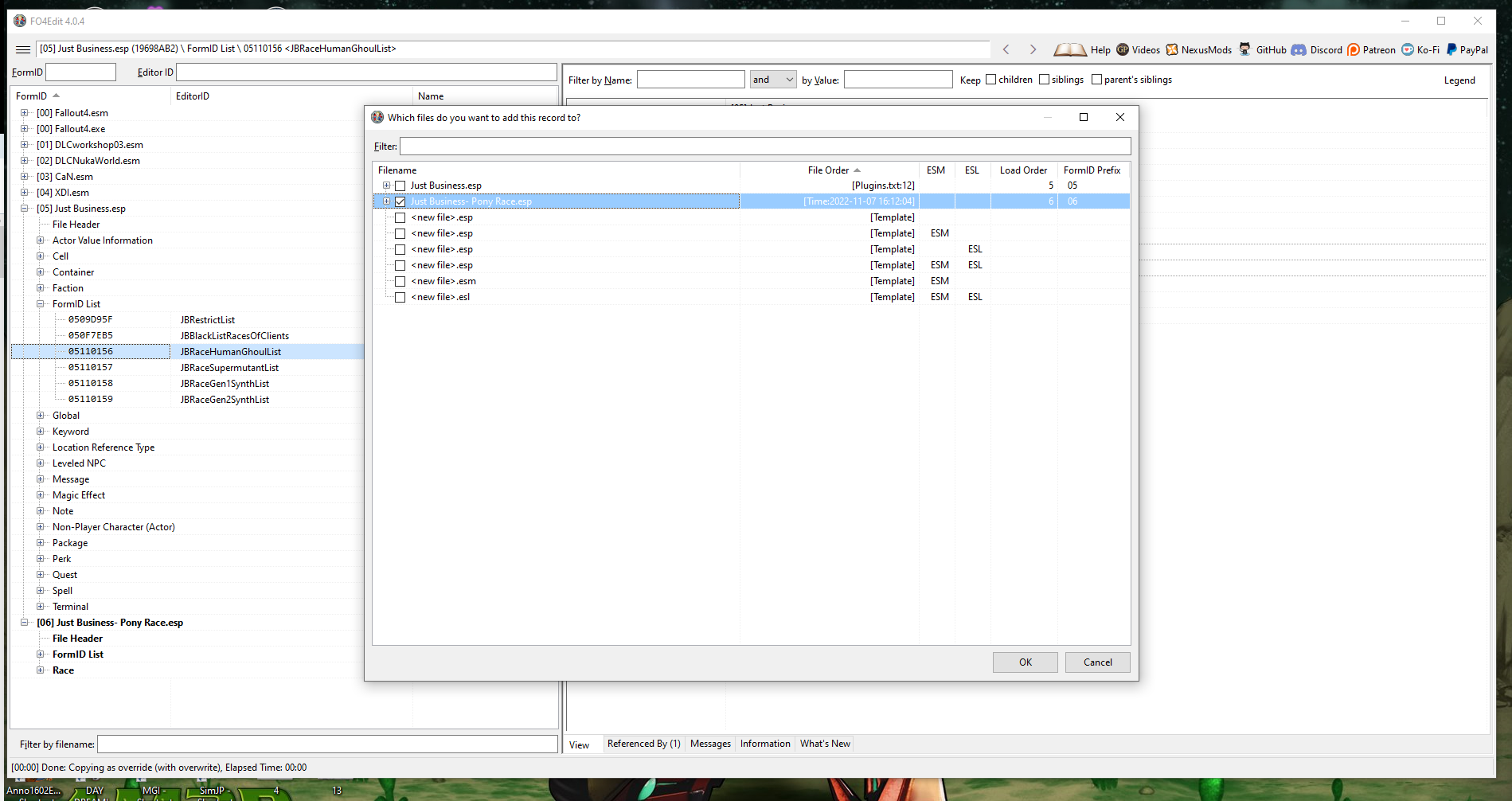Open the 'and' filter operator dropdown
Viewport: 1512px width, 801px height.
click(773, 80)
